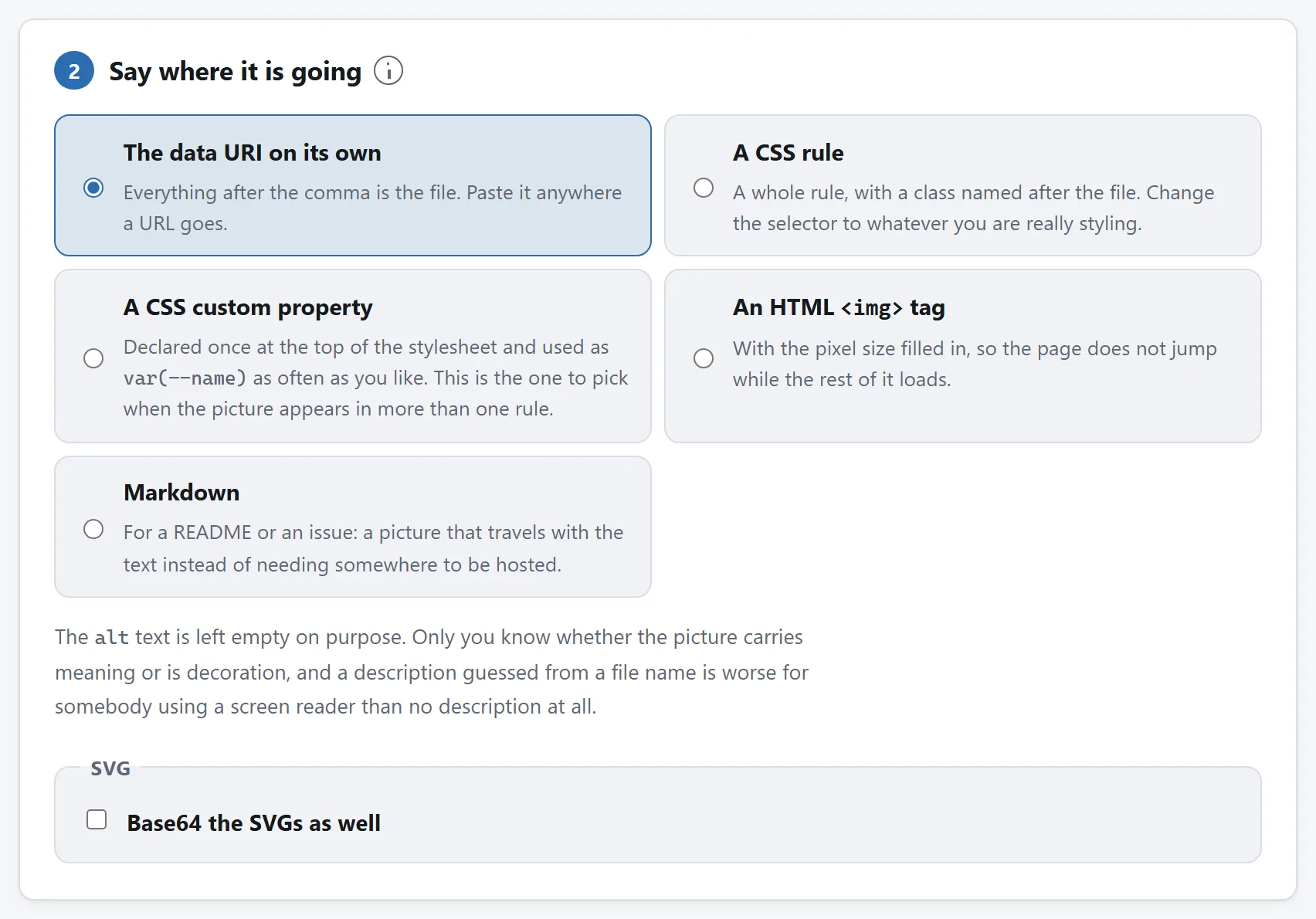
Task: Click the Base64 the SVGs as well label
Action: pos(254,823)
